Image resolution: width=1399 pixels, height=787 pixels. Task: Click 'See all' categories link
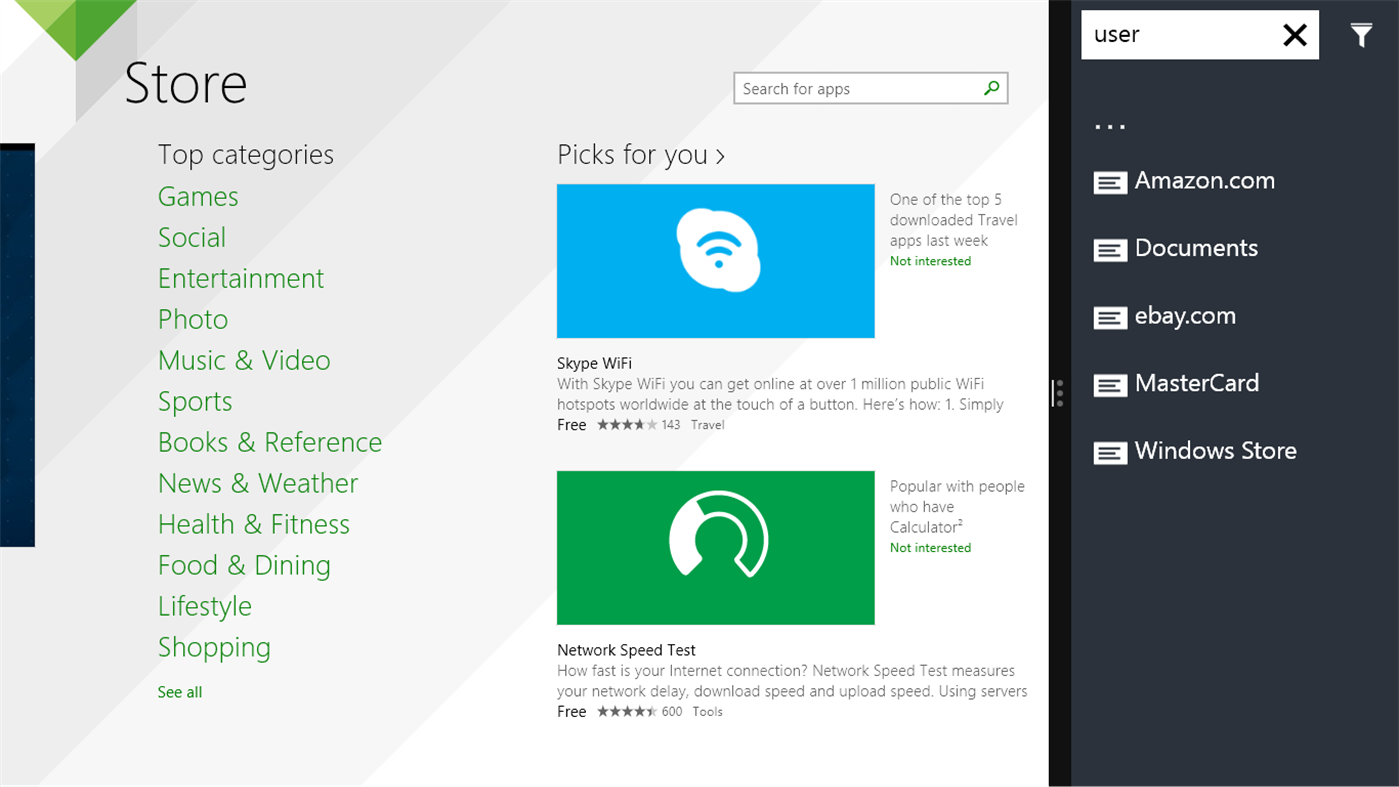(x=180, y=692)
